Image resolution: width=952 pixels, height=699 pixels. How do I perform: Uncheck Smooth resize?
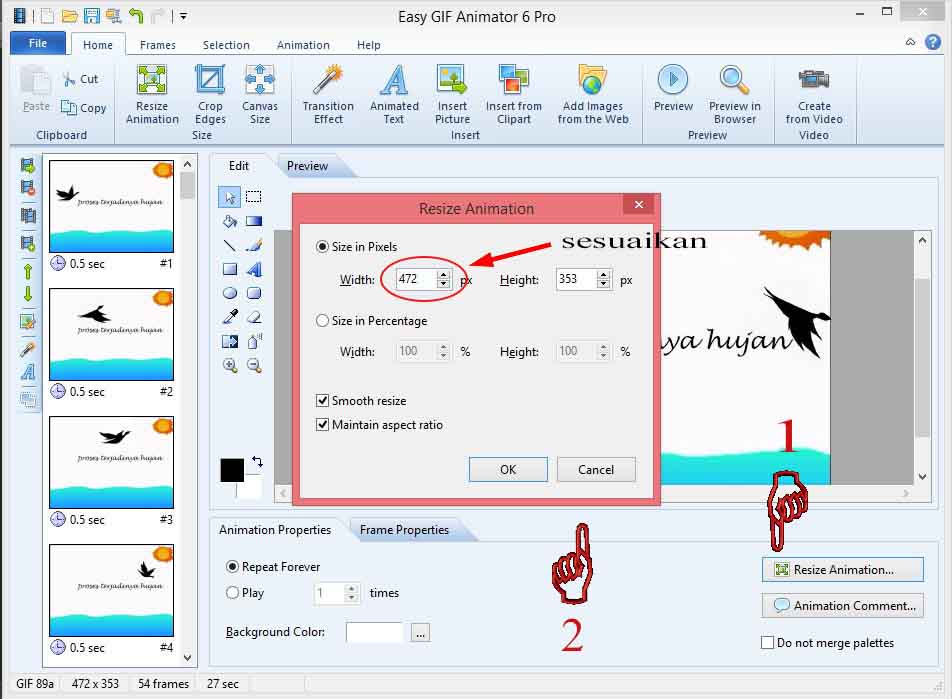(323, 400)
